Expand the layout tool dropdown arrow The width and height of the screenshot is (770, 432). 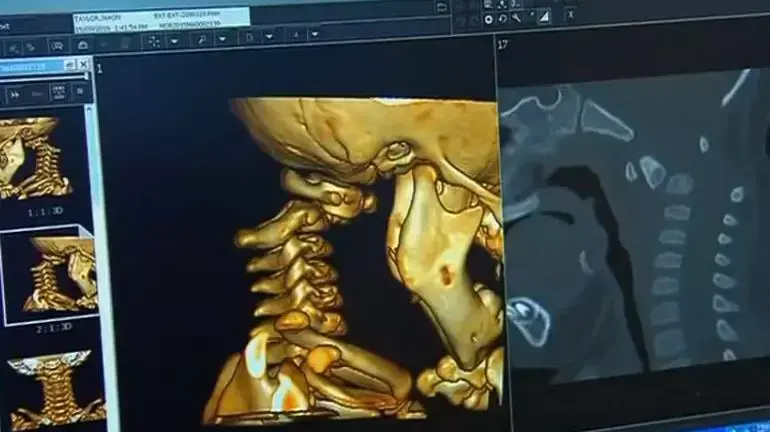point(269,36)
